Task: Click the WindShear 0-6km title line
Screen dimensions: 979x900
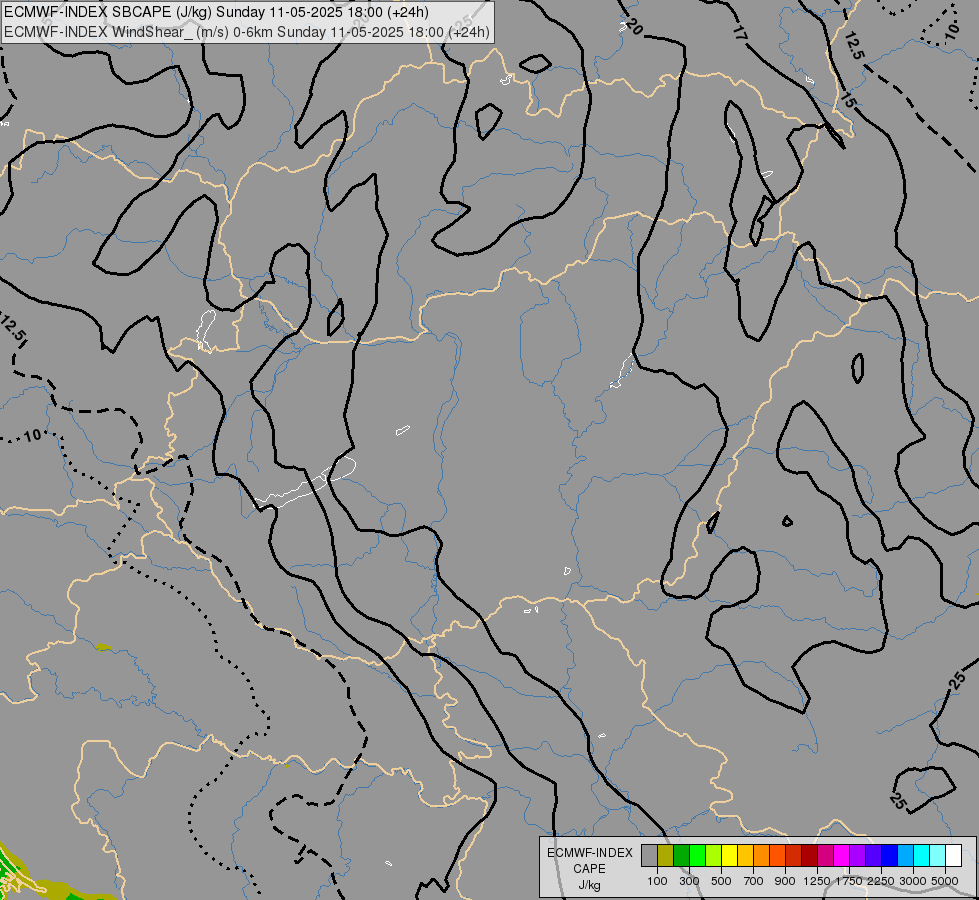Action: click(247, 32)
